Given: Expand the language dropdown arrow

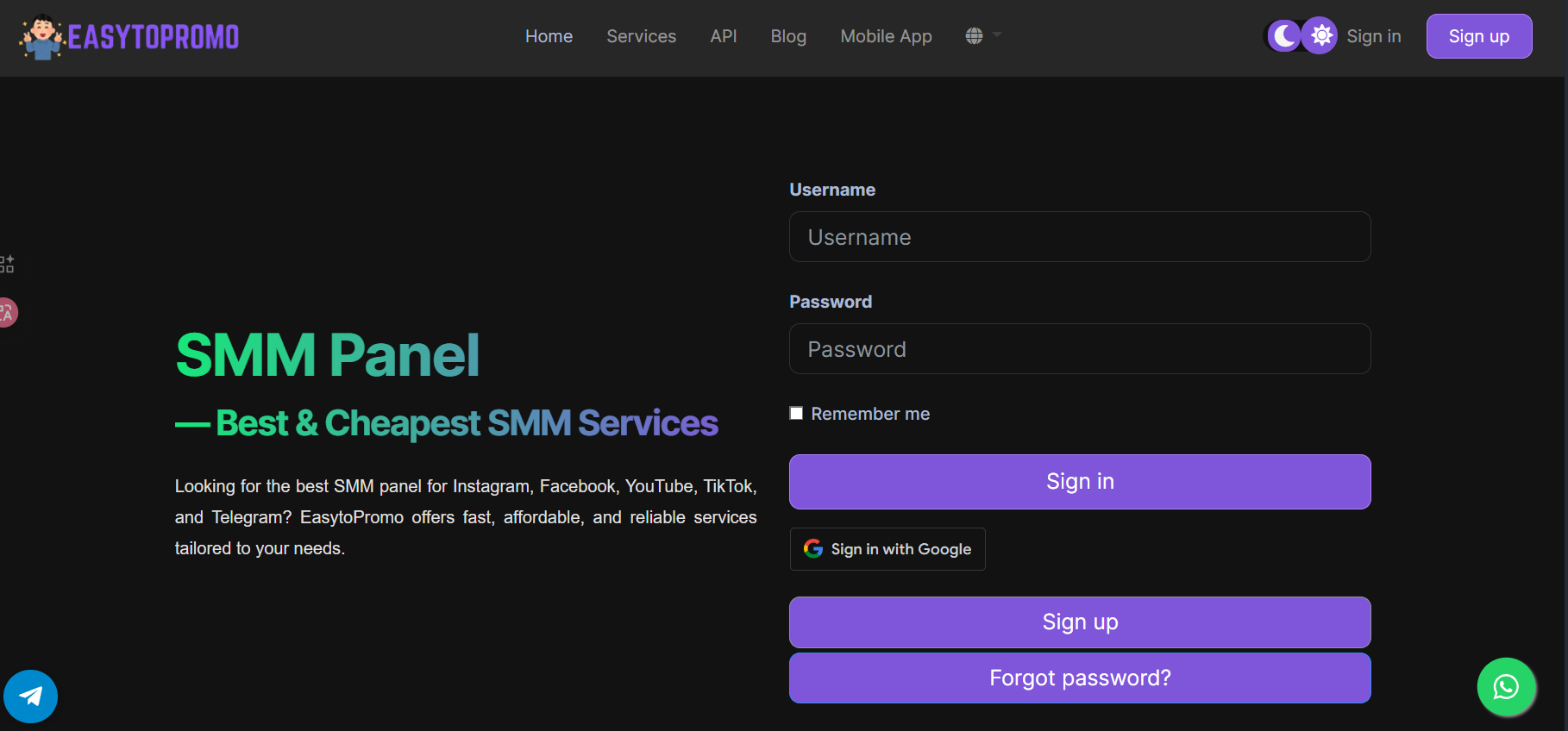Looking at the screenshot, I should click(x=997, y=35).
